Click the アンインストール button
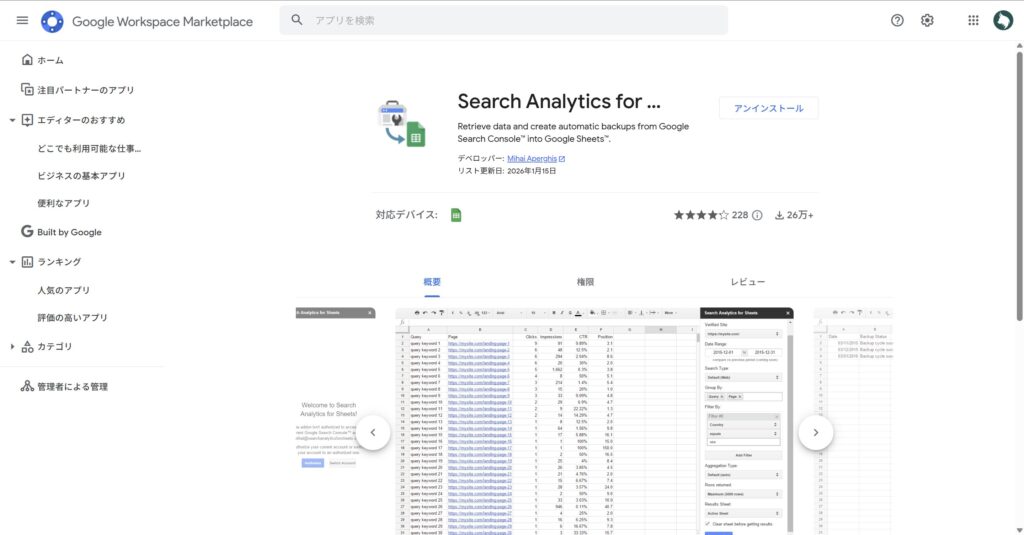Viewport: 1024px width, 535px height. (768, 108)
